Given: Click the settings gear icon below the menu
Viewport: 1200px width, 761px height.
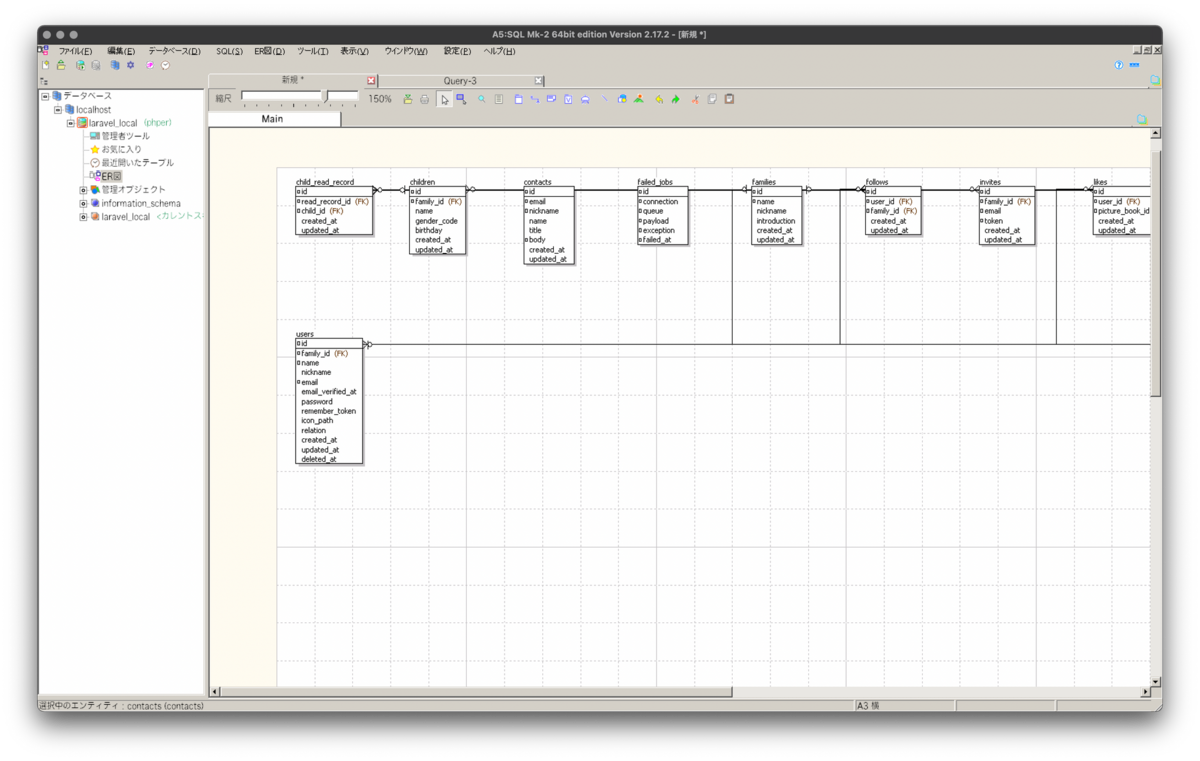Looking at the screenshot, I should pos(130,65).
